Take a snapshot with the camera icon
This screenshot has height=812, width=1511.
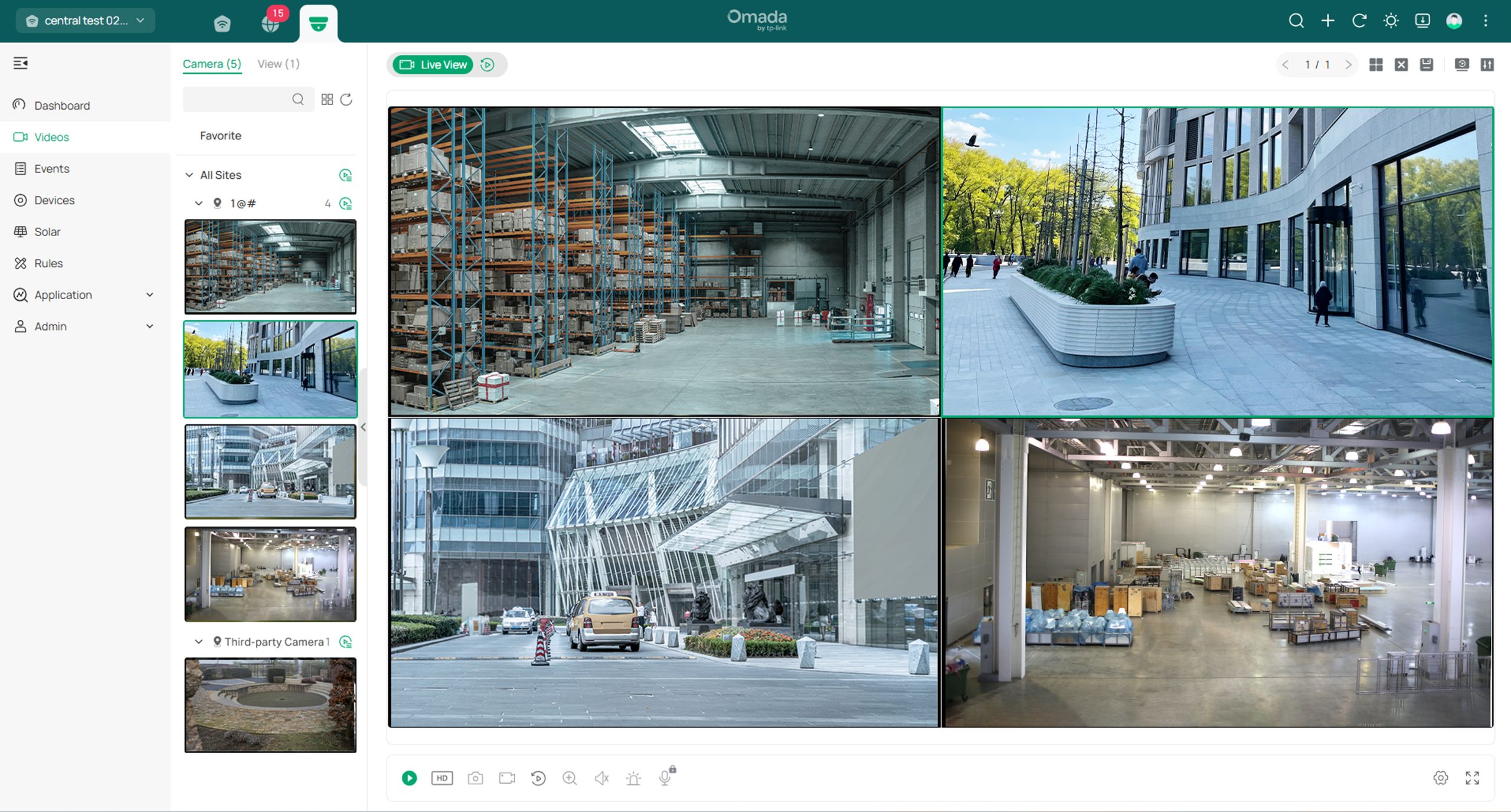tap(475, 778)
